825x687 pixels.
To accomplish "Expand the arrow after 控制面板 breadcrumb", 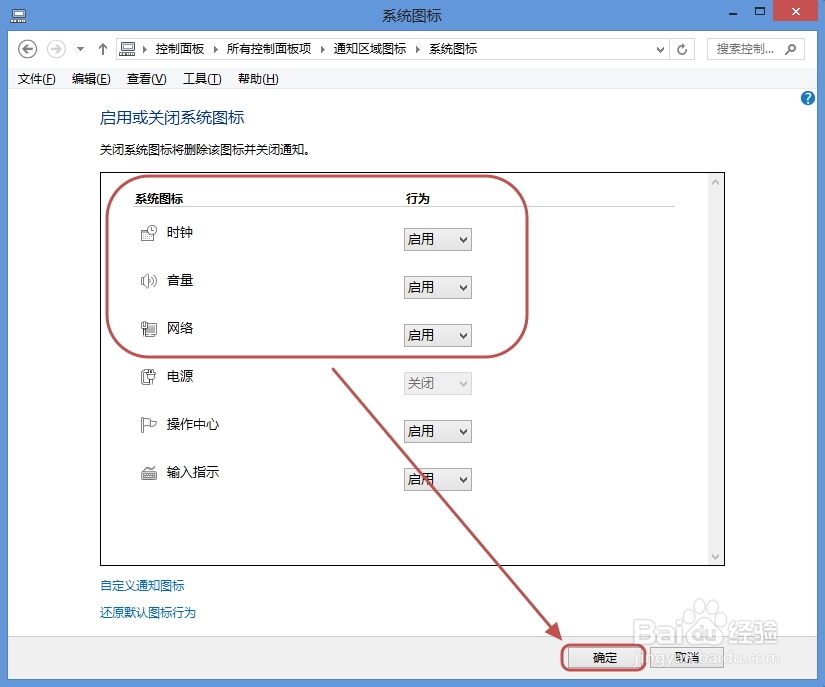I will tap(216, 49).
